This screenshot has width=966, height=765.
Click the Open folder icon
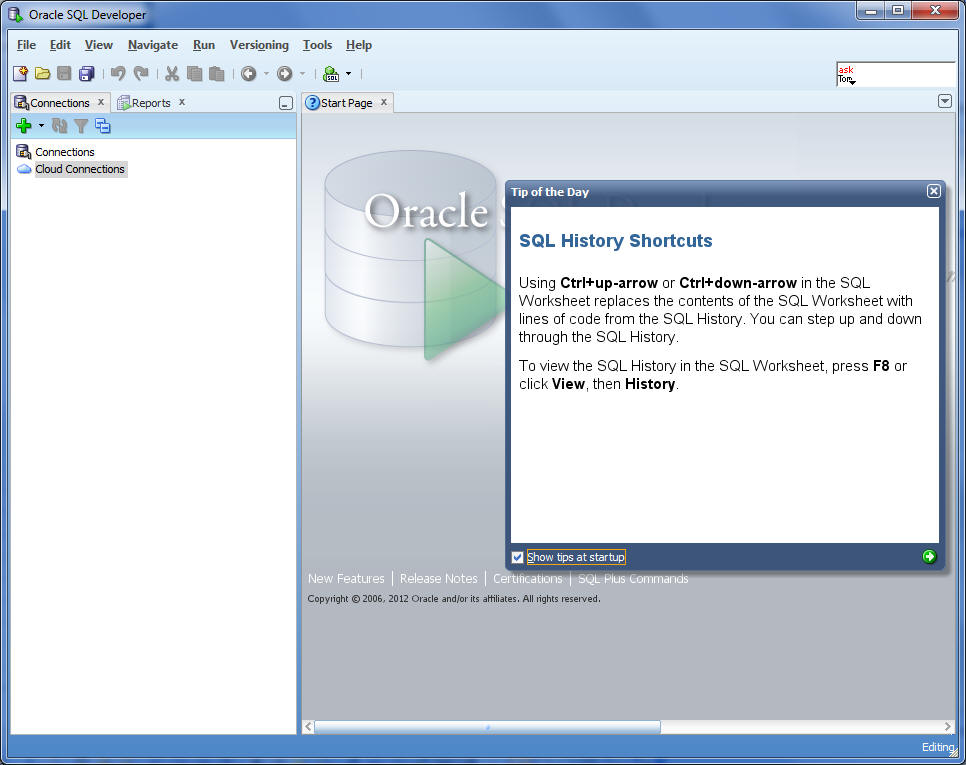tap(42, 73)
